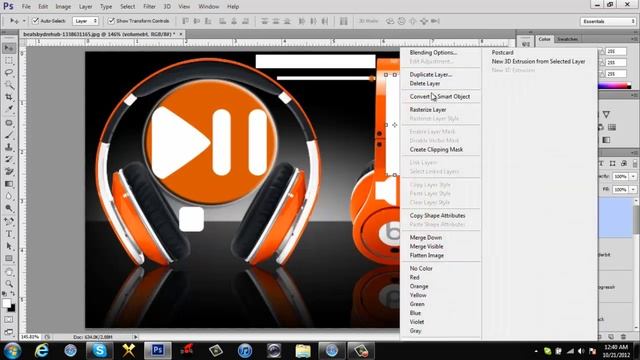Switch to the Color tab

tap(544, 39)
